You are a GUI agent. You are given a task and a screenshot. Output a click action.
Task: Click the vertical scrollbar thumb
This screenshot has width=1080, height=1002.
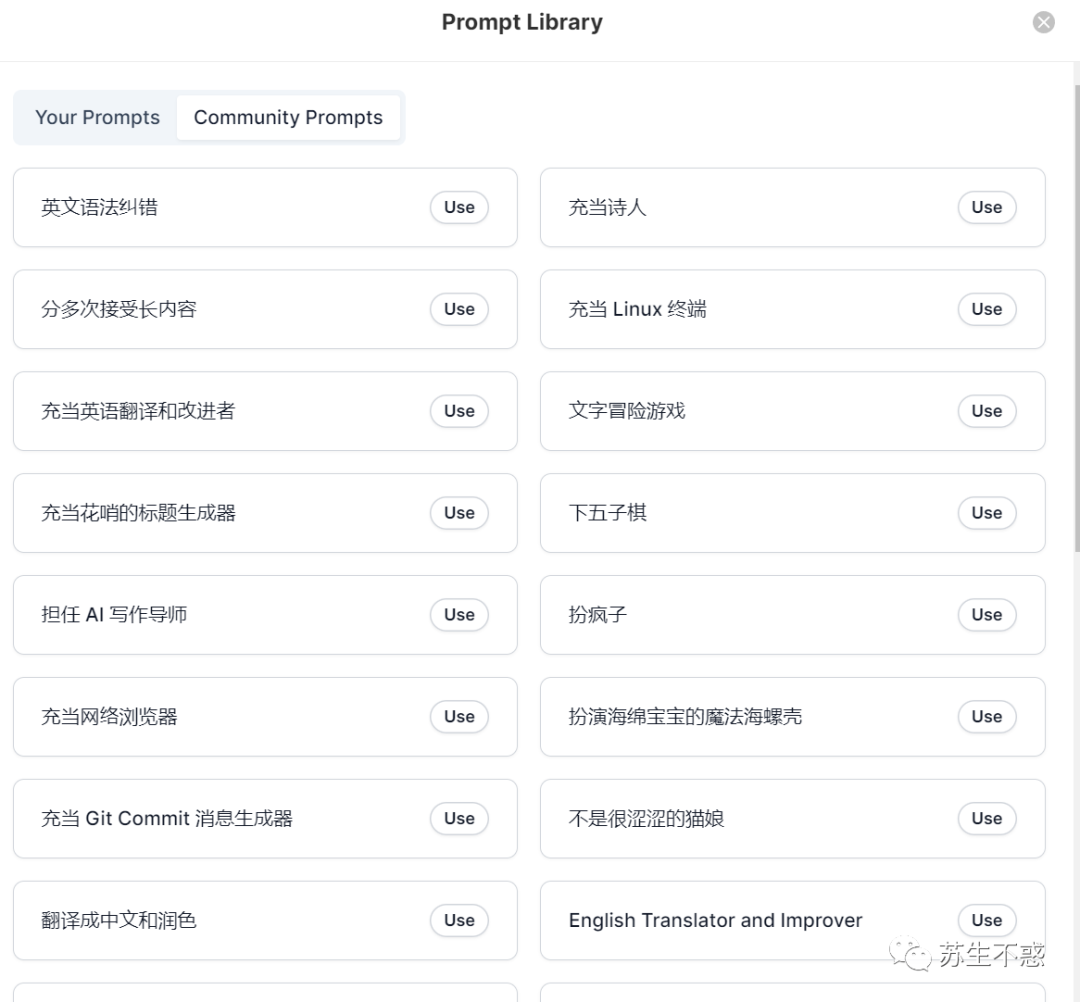point(1076,318)
